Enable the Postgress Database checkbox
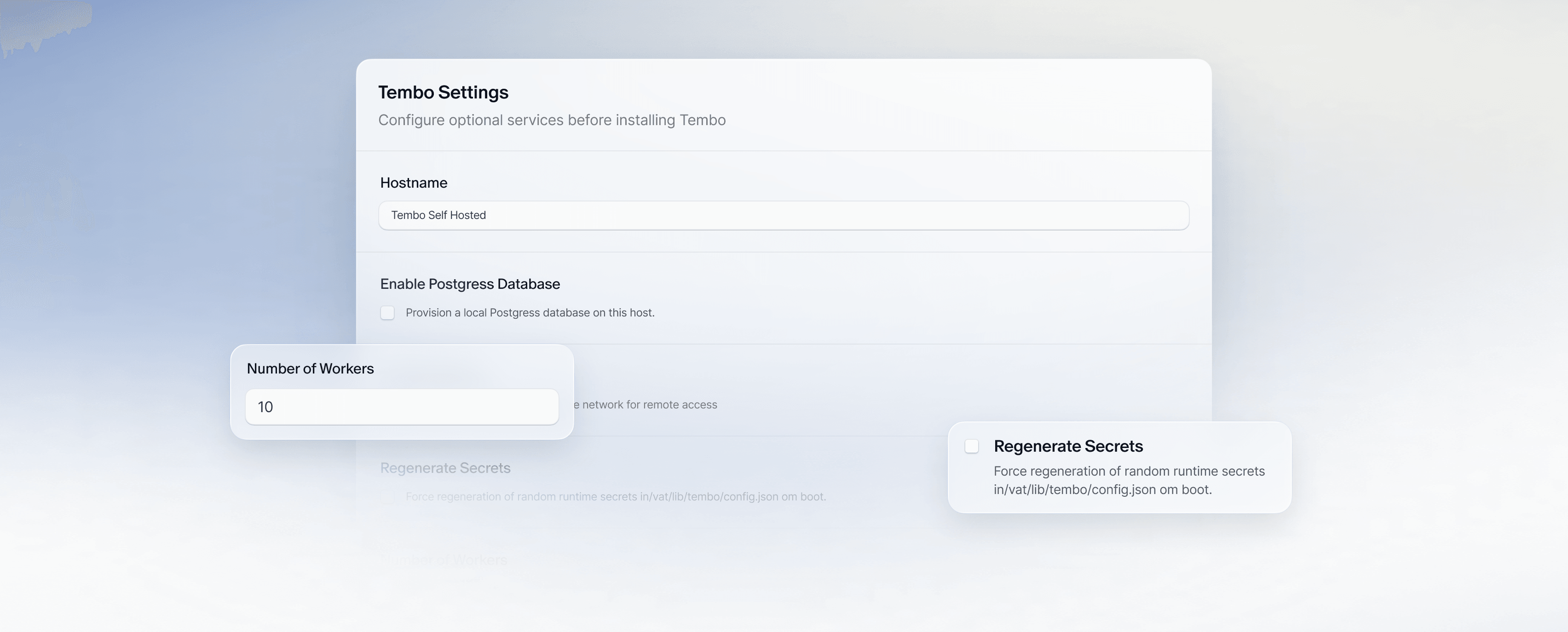The width and height of the screenshot is (1568, 632). tap(387, 313)
